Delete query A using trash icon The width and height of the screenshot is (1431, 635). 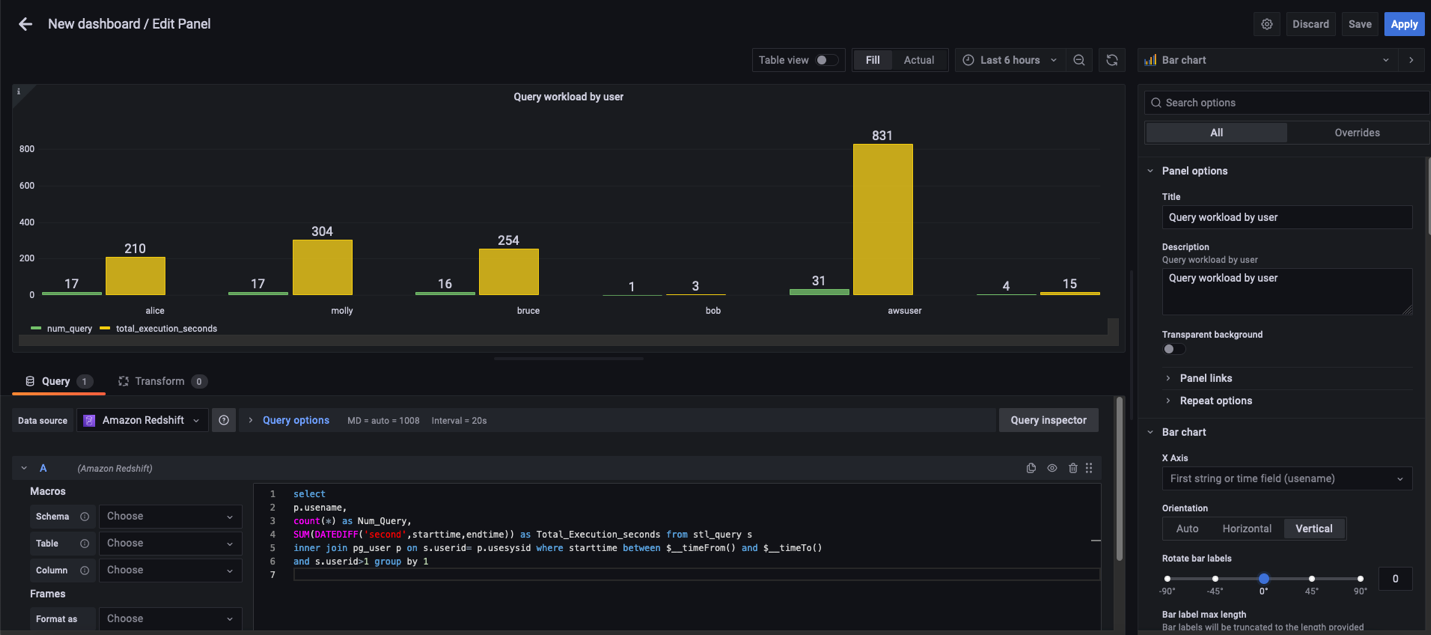1072,468
